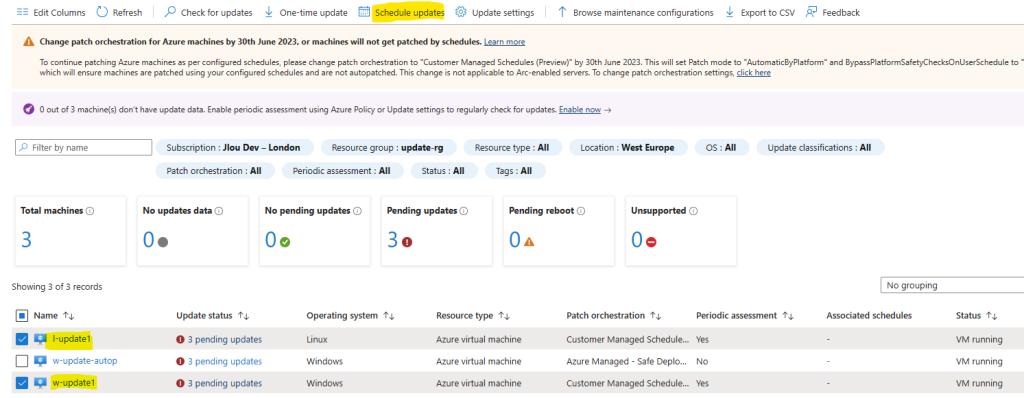Toggle the select-all checkbox in Name header

pos(22,316)
